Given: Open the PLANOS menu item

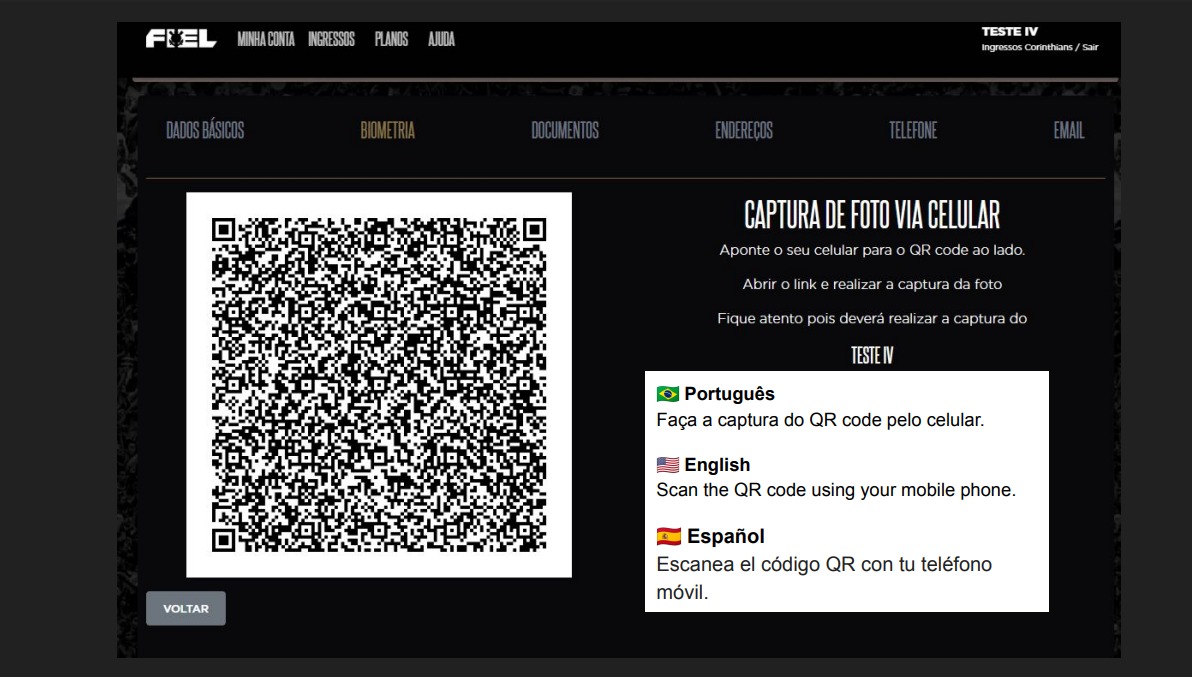Looking at the screenshot, I should coord(391,40).
